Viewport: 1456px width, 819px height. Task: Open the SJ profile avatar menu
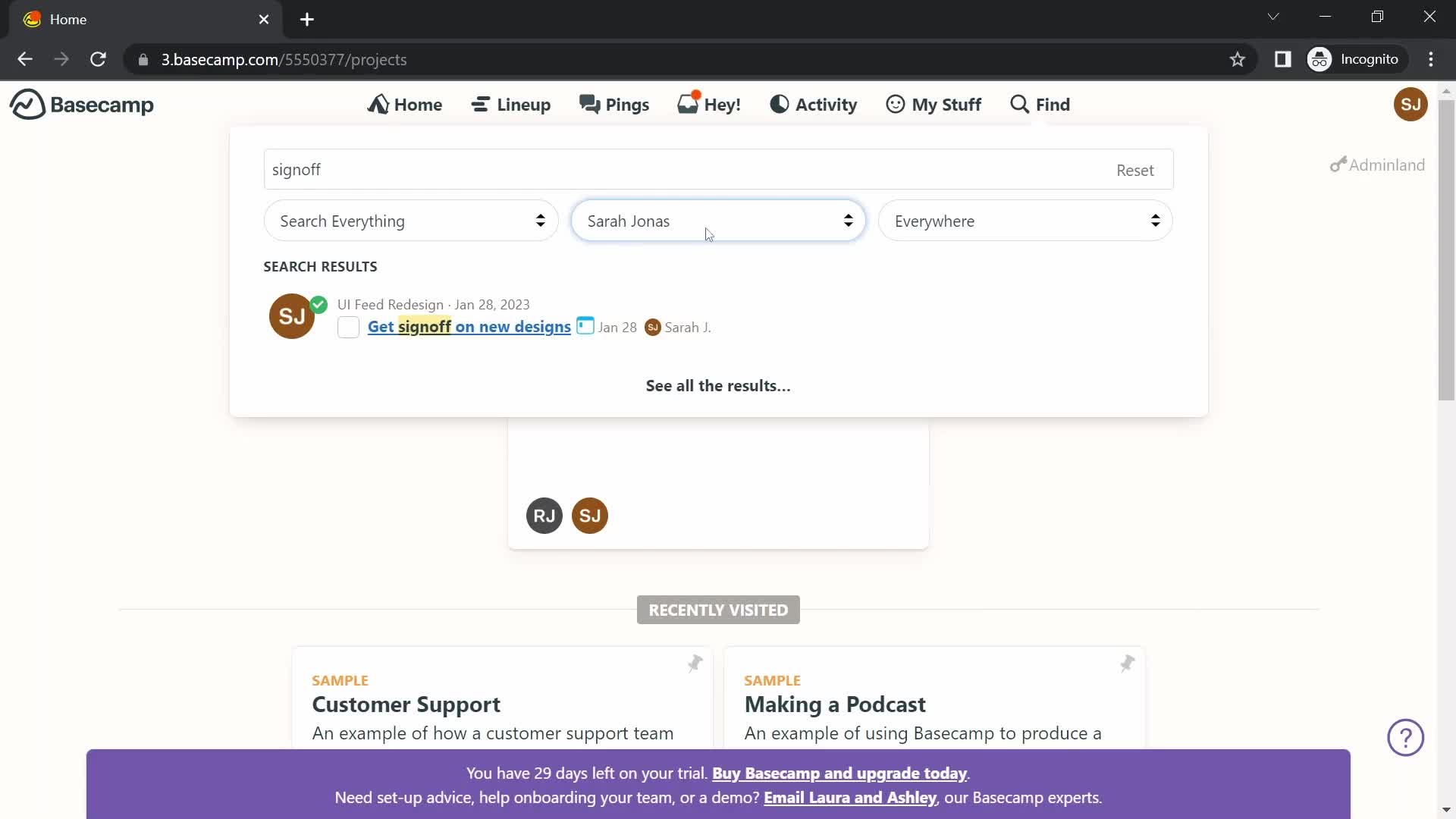click(1411, 103)
